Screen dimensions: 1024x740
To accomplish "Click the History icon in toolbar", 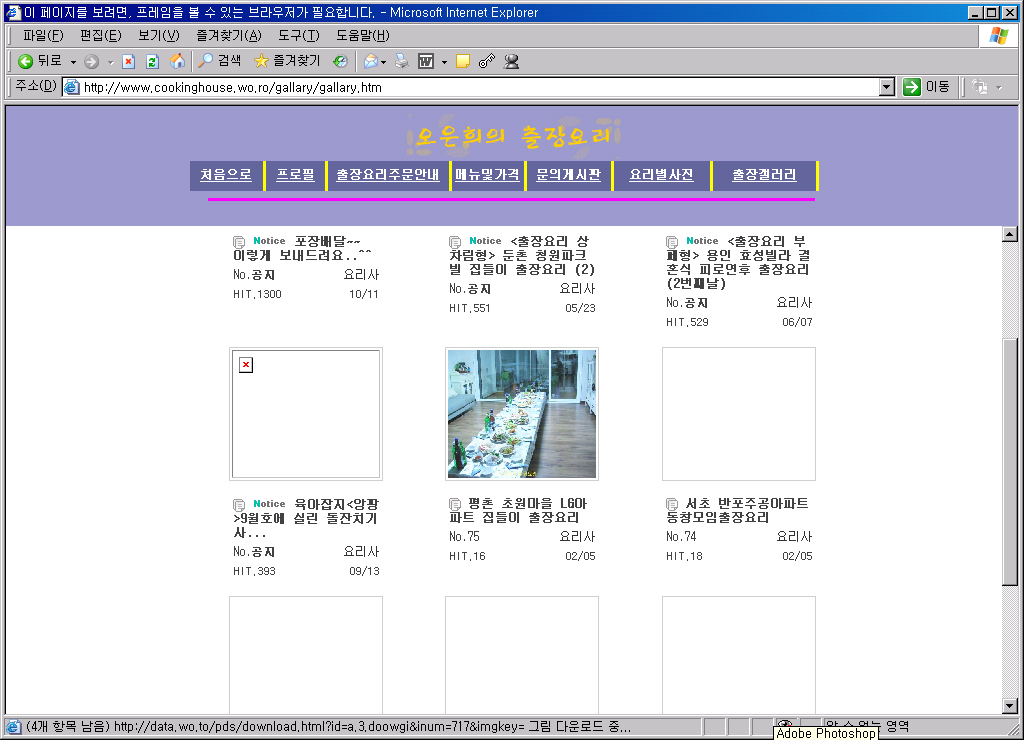I will 340,61.
